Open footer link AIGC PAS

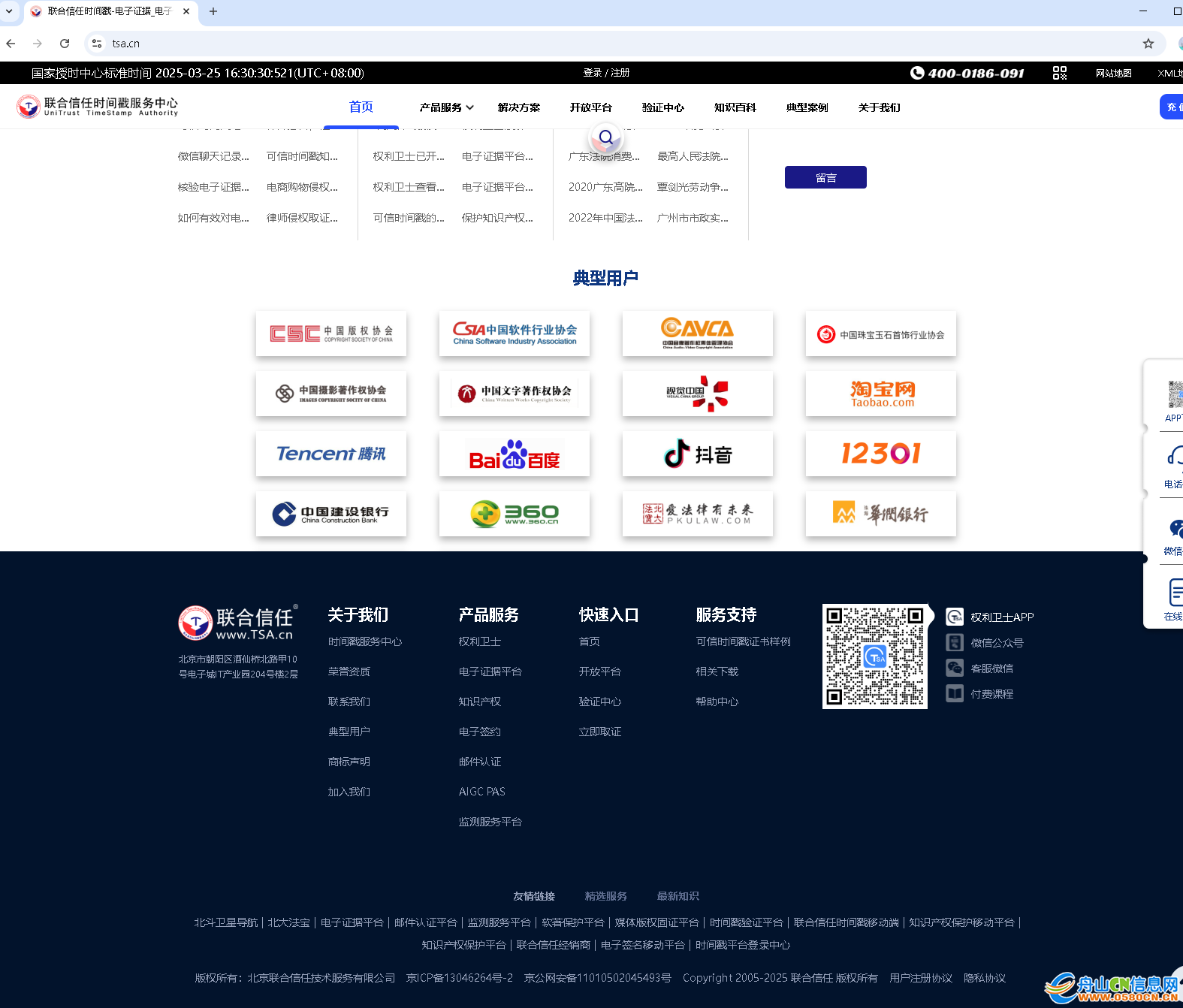point(482,792)
